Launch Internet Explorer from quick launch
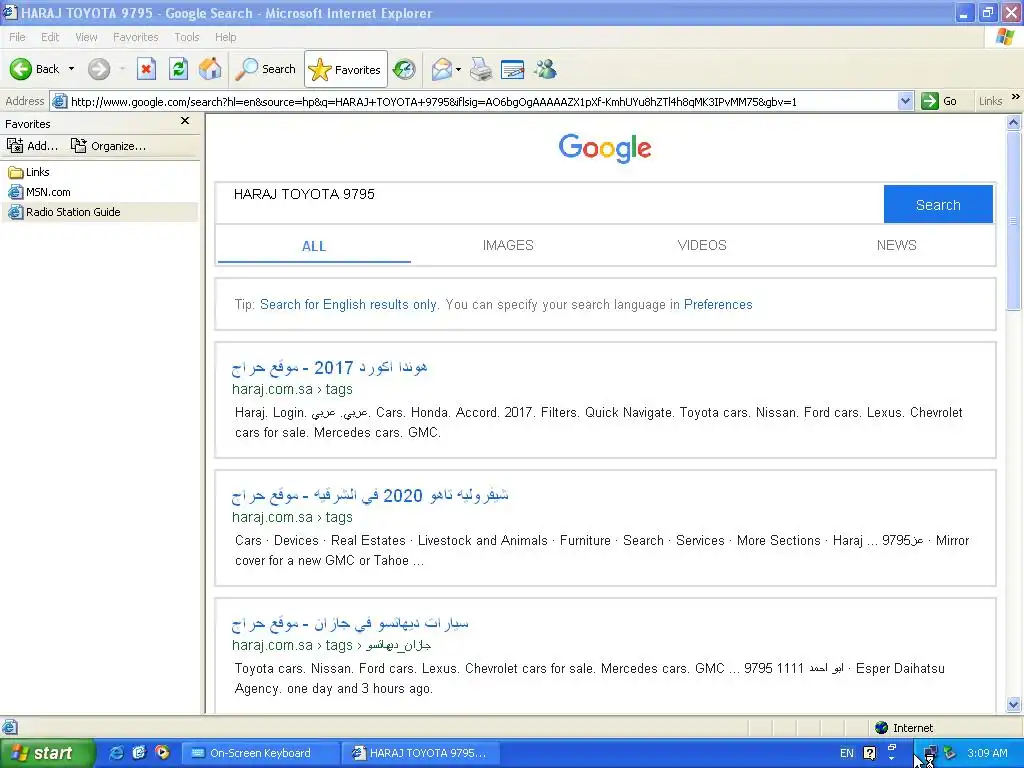 (116, 753)
